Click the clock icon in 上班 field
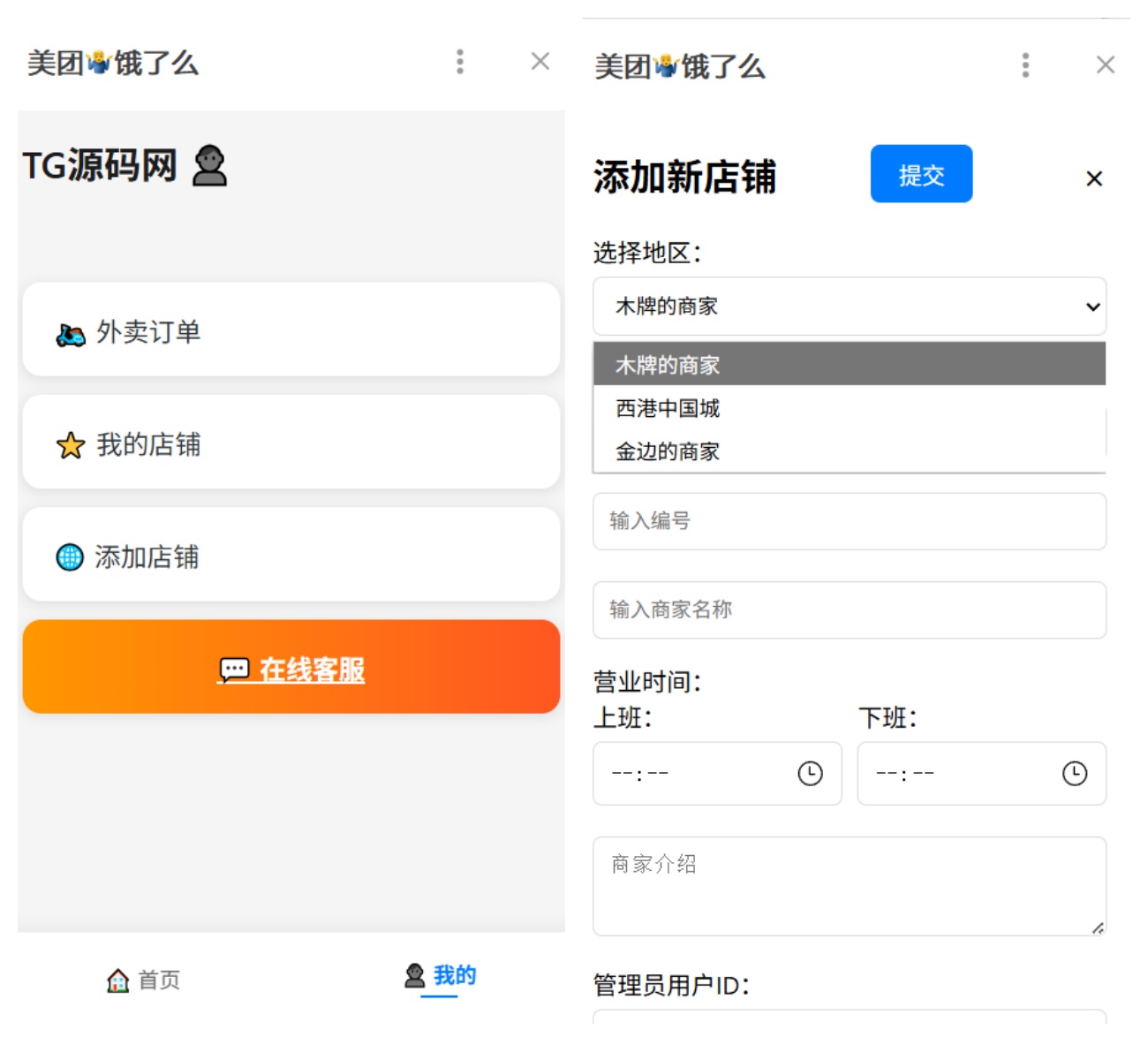This screenshot has height=1060, width=1148. [810, 774]
